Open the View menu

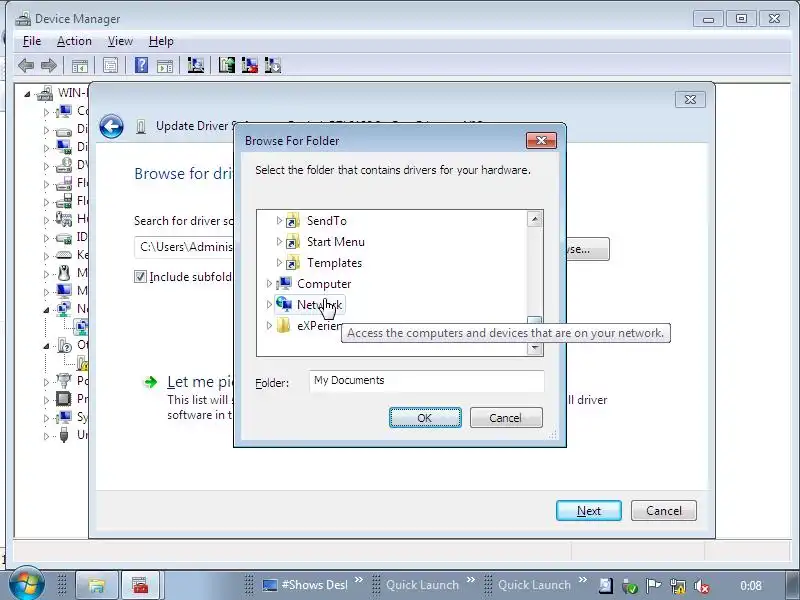(x=120, y=41)
